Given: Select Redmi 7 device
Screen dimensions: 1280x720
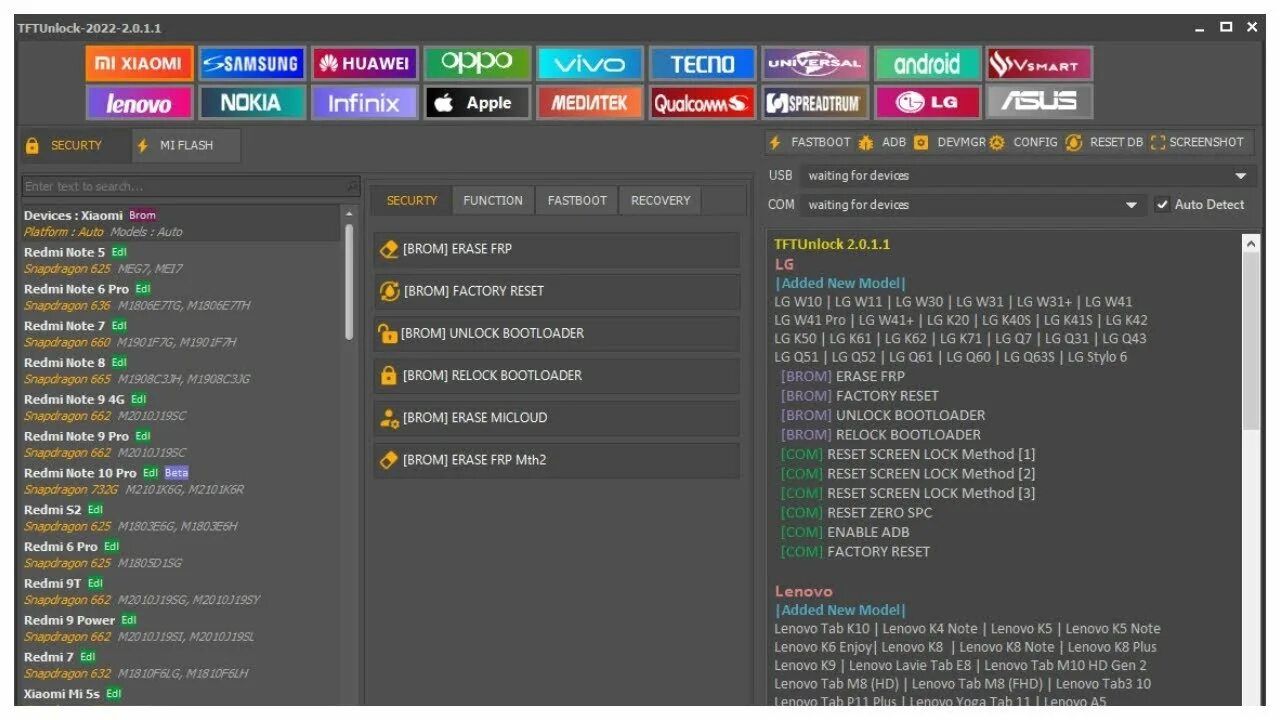Looking at the screenshot, I should tap(182, 665).
